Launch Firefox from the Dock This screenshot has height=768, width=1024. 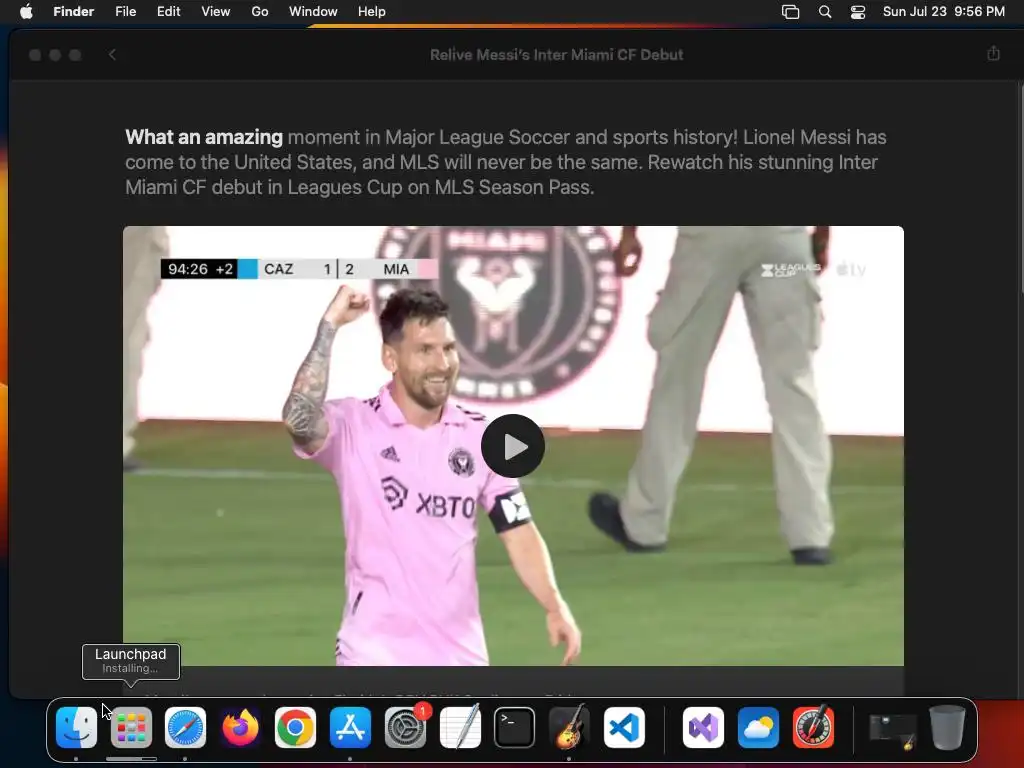(x=240, y=728)
